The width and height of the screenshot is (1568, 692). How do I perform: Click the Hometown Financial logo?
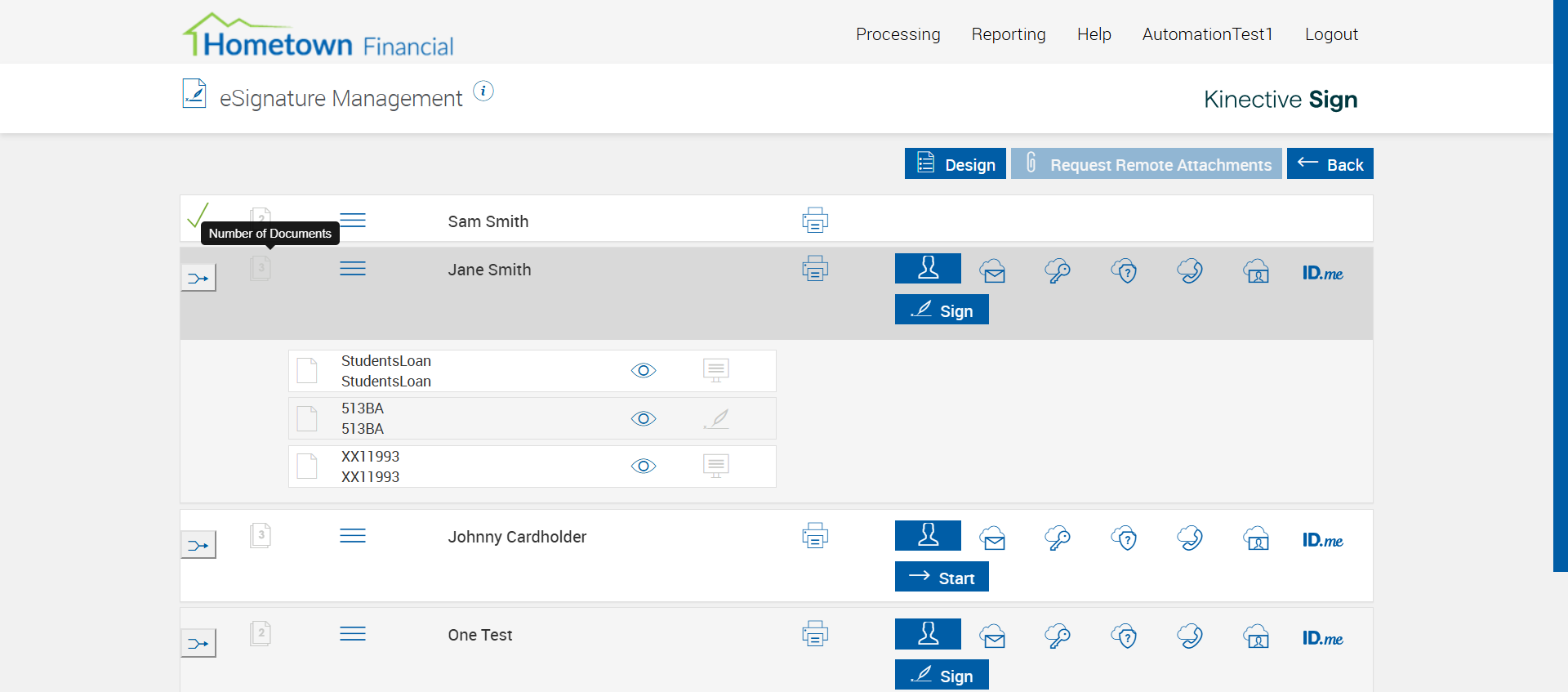(x=318, y=37)
